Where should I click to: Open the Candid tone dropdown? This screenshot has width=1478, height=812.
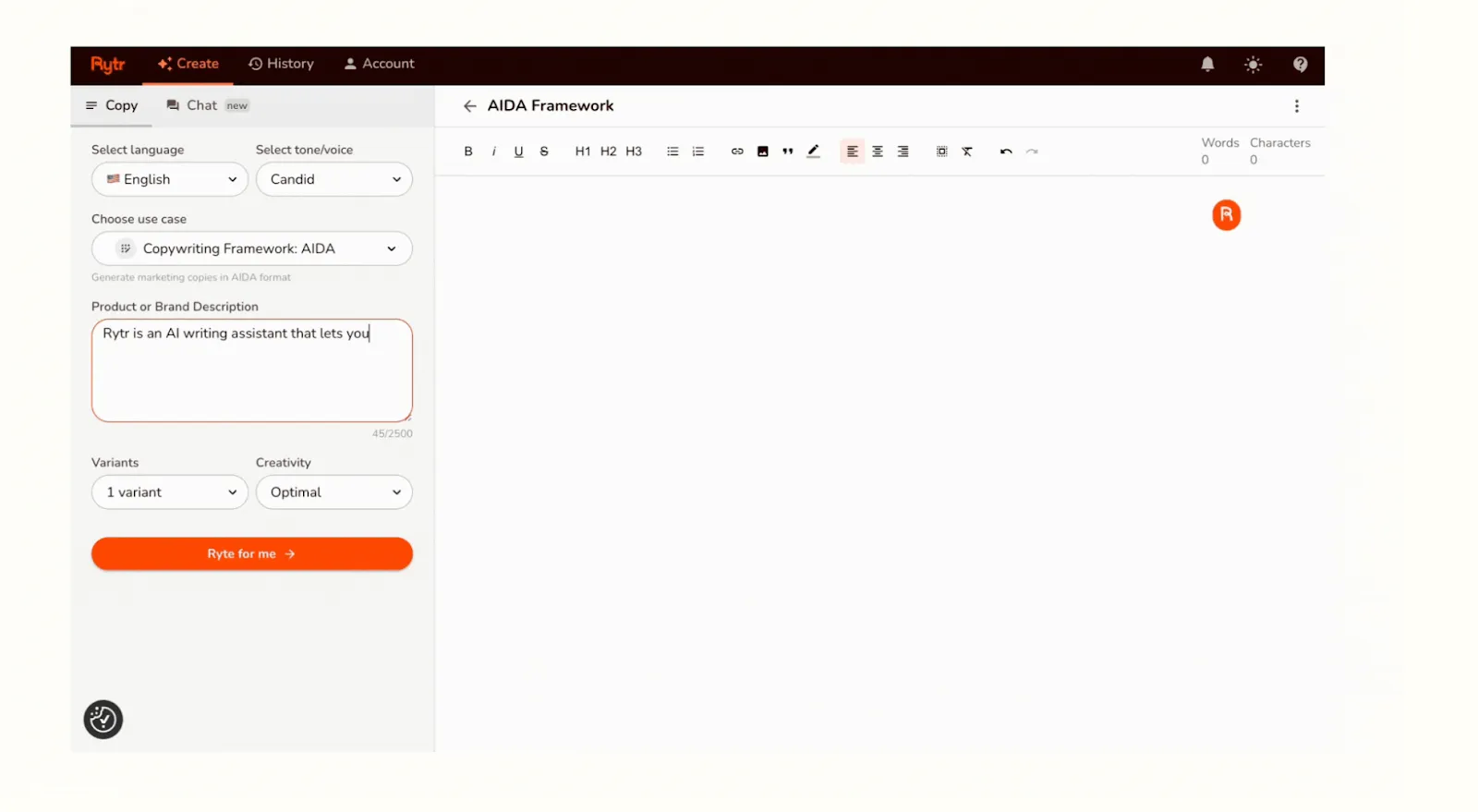(x=334, y=179)
